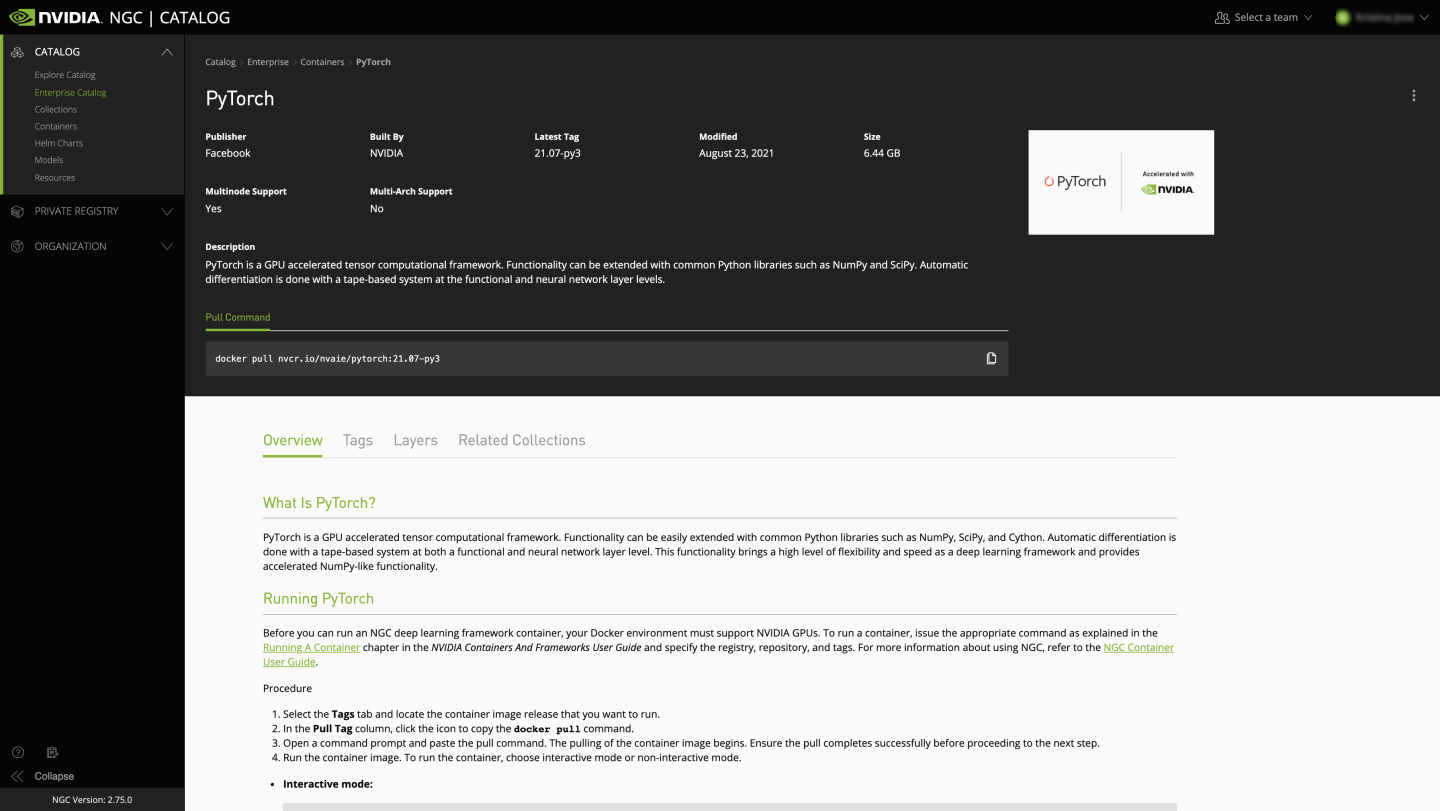
Task: Open Private Registry via its sidebar icon
Action: [x=16, y=211]
